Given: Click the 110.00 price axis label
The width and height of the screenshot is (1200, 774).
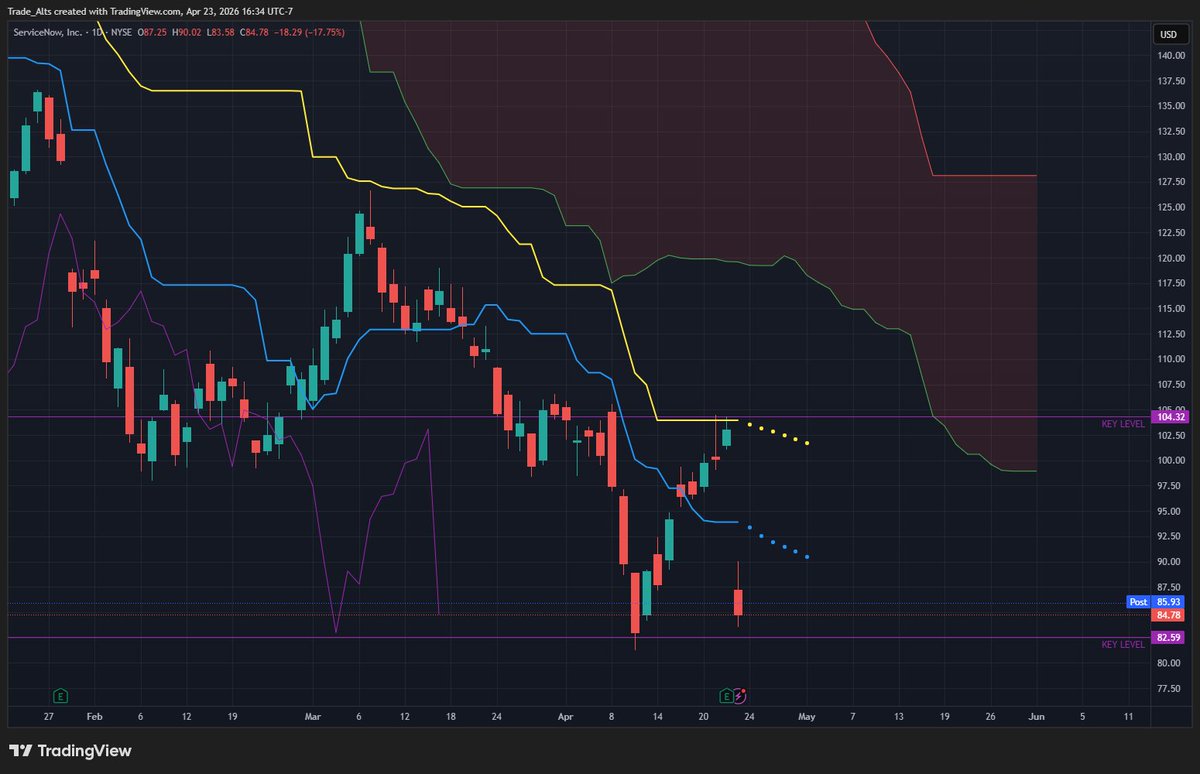Looking at the screenshot, I should pos(1172,359).
